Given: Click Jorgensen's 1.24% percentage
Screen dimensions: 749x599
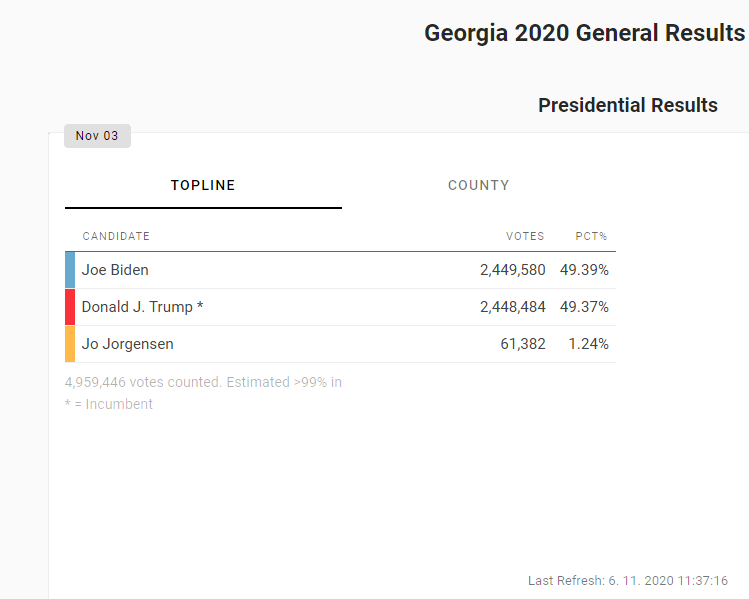Looking at the screenshot, I should [588, 344].
